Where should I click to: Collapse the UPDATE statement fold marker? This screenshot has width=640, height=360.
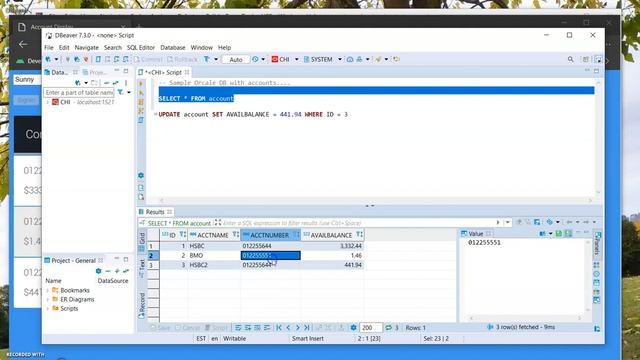155,114
